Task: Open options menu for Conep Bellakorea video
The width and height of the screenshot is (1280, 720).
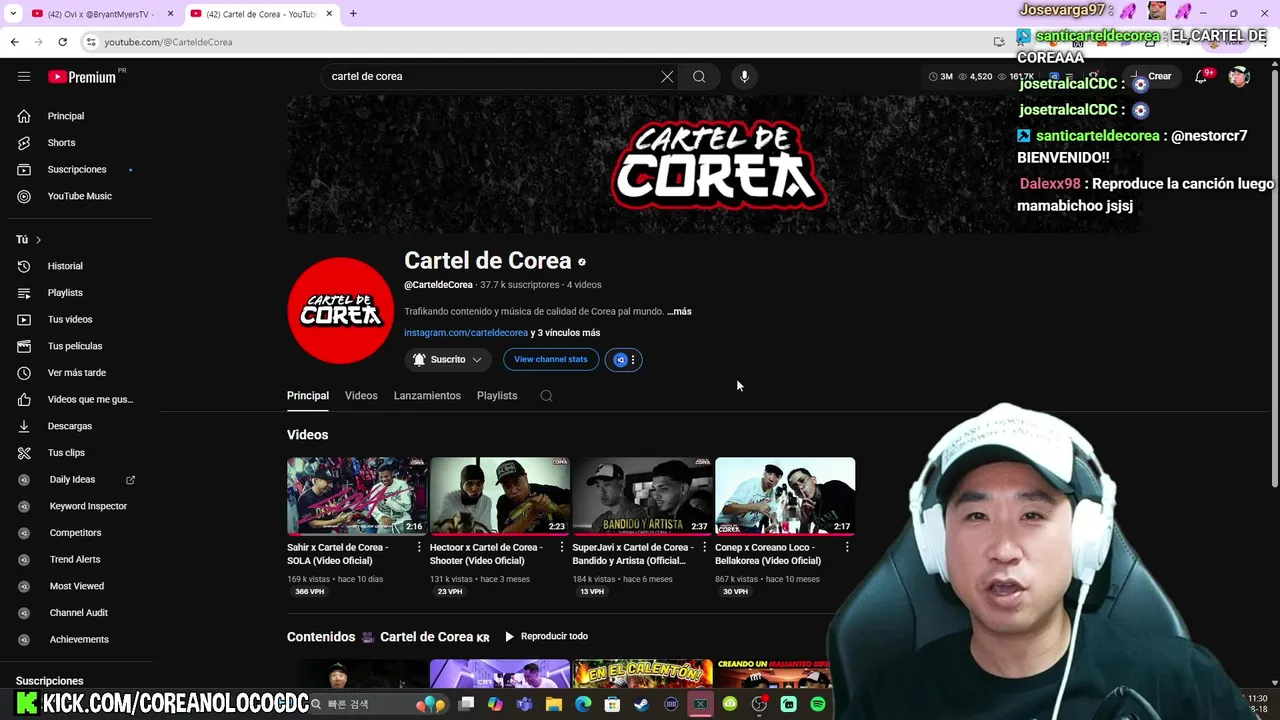Action: [x=847, y=548]
